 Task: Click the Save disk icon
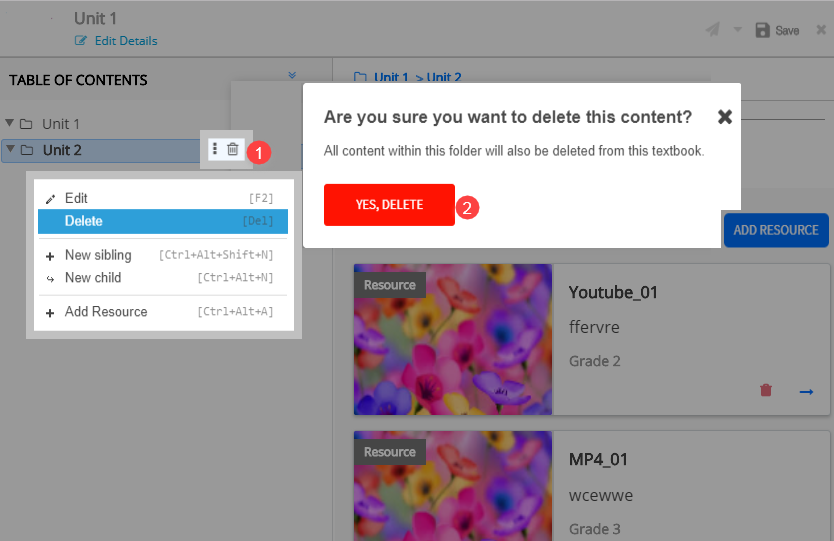(x=763, y=30)
